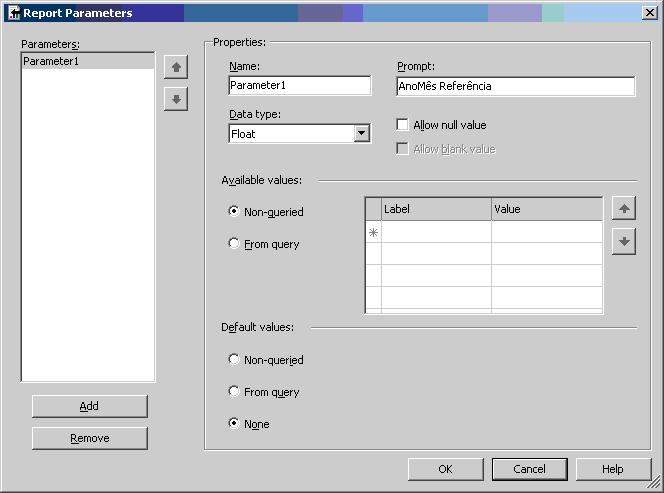The image size is (664, 493).
Task: Enable the Allow null value checkbox
Action: [x=403, y=125]
